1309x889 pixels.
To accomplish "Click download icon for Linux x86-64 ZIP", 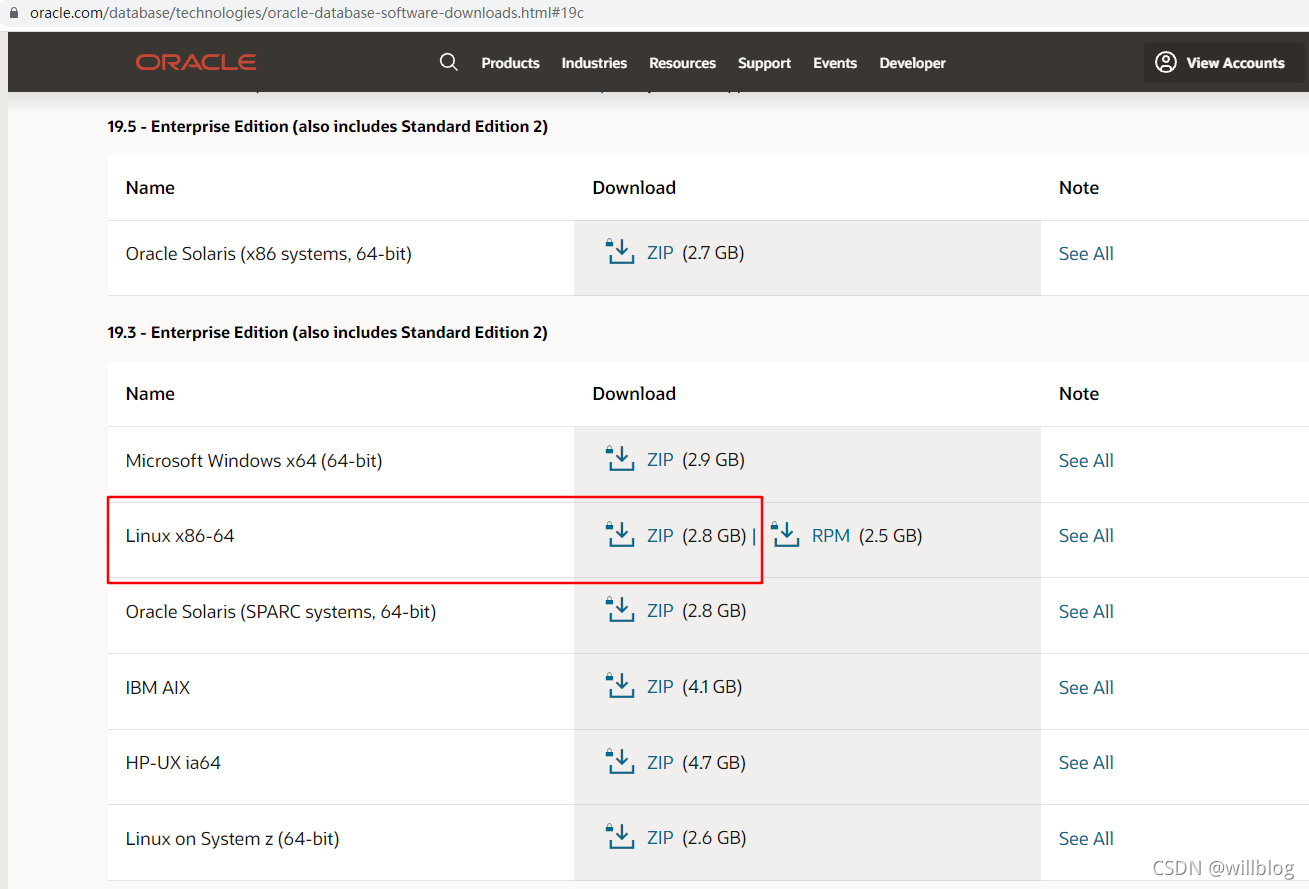I will coord(621,535).
